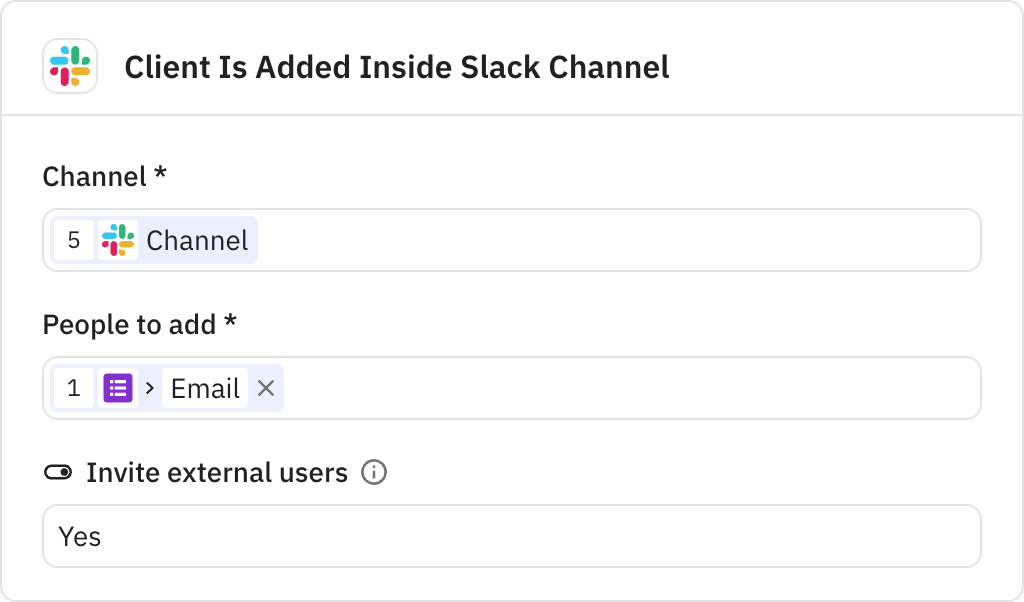Click inside the People to add field
Screen dimensions: 1024x602
coord(600,388)
